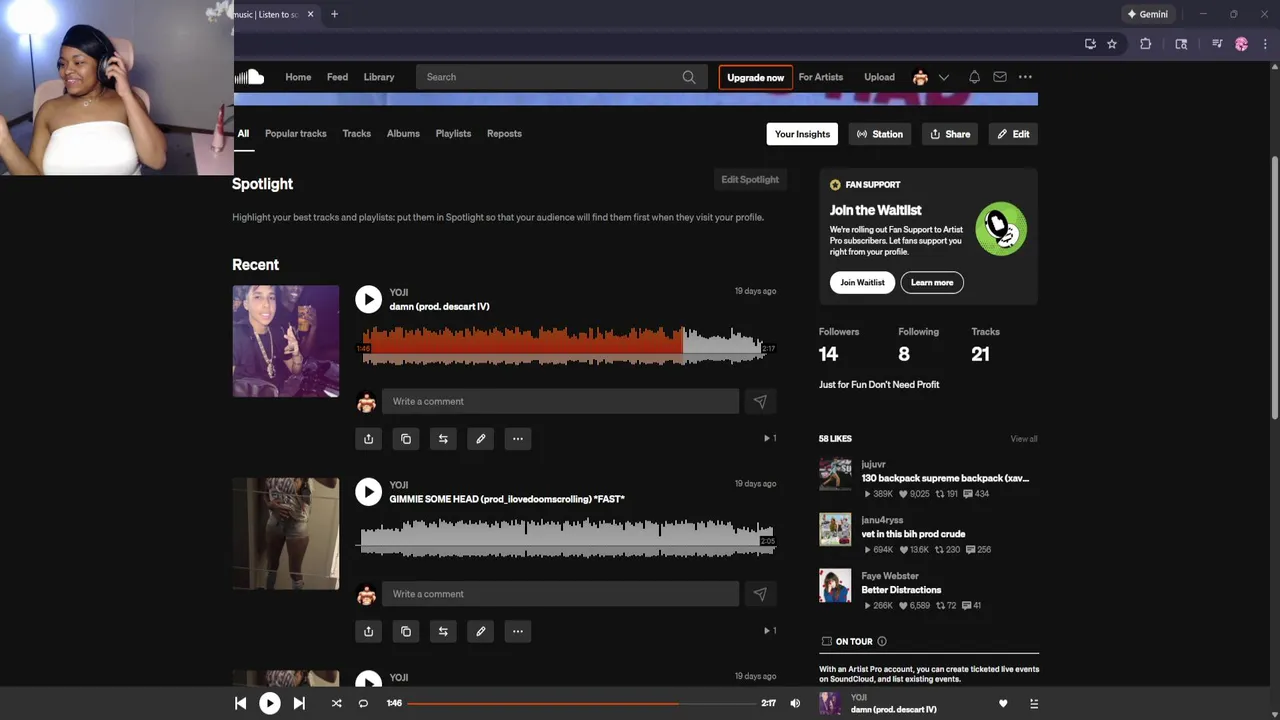The image size is (1280, 720).
Task: Mute the volume in player bar
Action: point(795,703)
